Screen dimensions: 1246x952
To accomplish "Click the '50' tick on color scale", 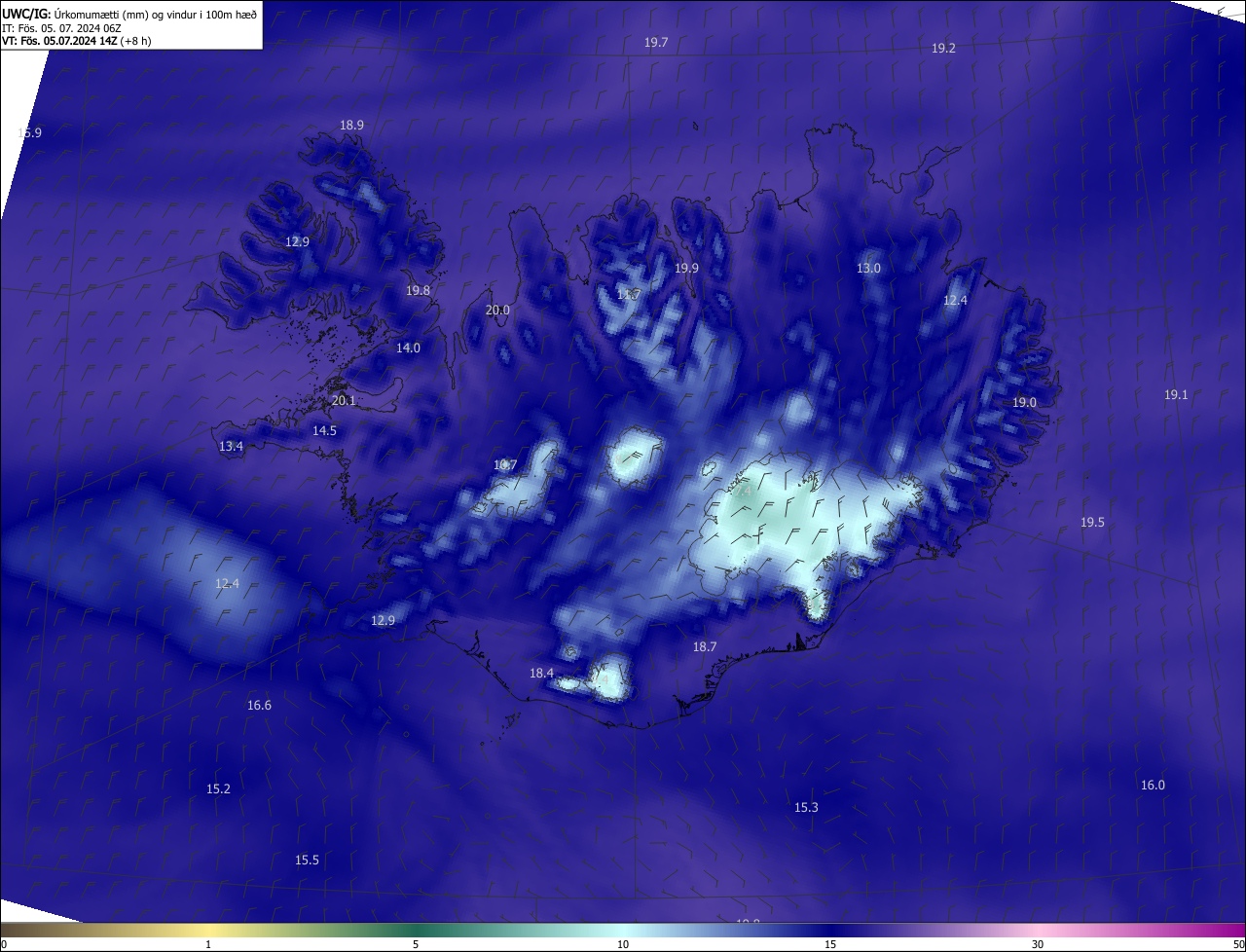I will click(x=1238, y=944).
